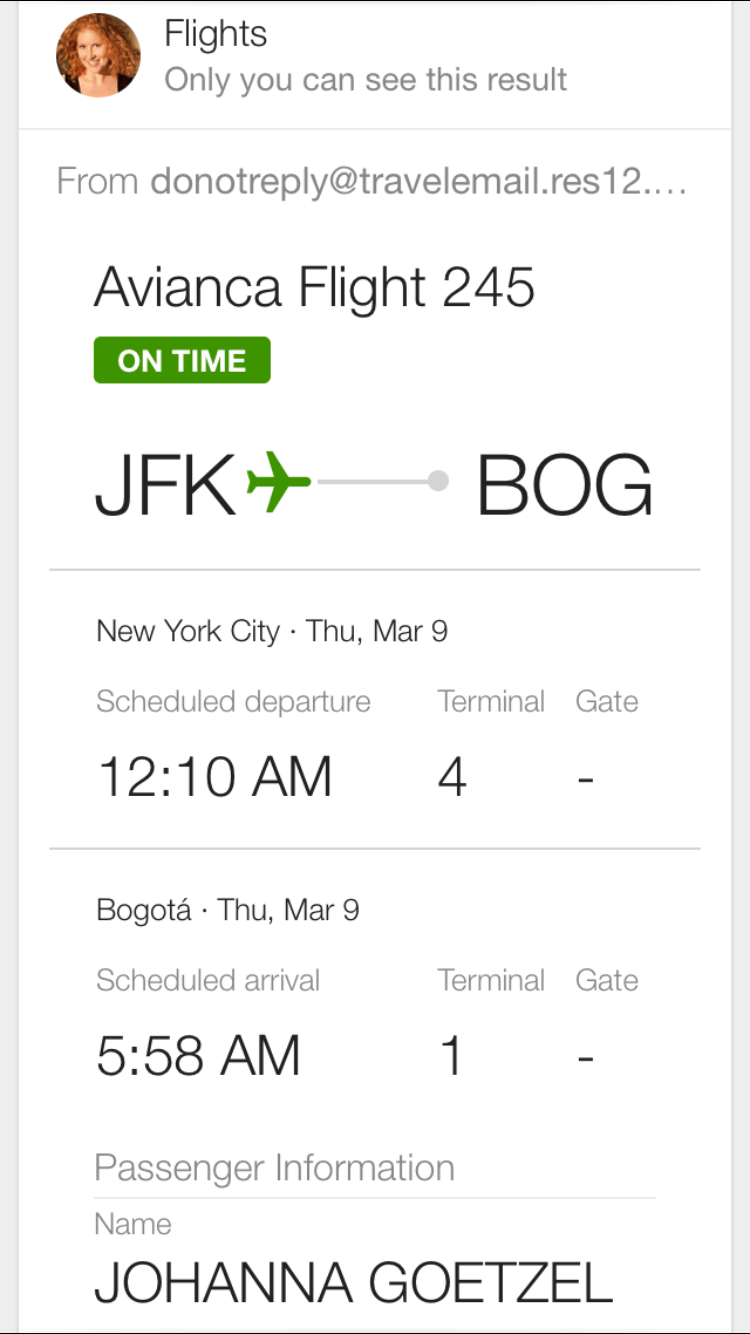
Task: Tap the Scheduled departure label
Action: pyautogui.click(x=233, y=701)
